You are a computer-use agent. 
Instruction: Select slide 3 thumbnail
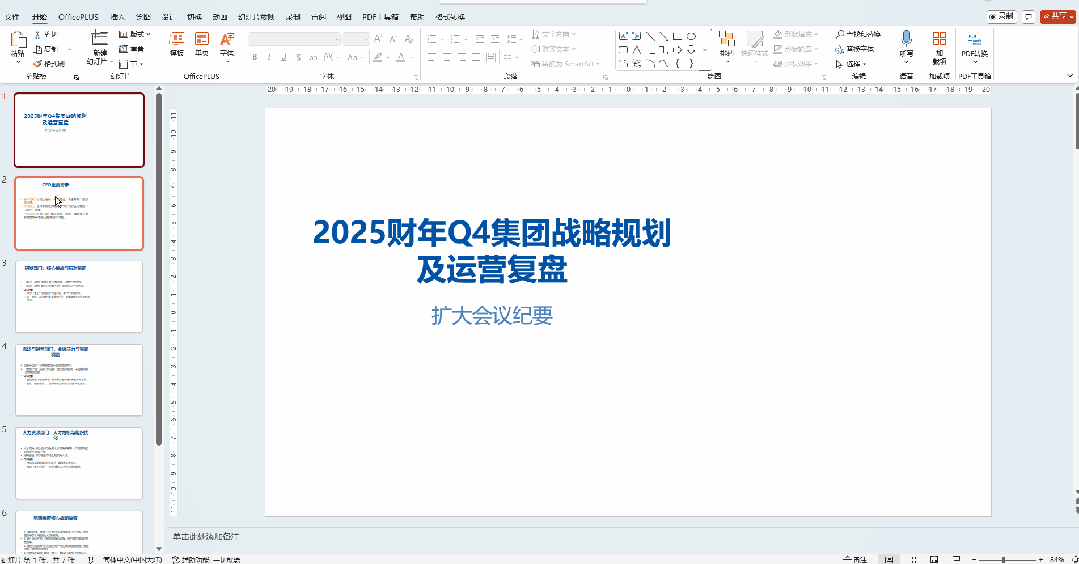(79, 296)
